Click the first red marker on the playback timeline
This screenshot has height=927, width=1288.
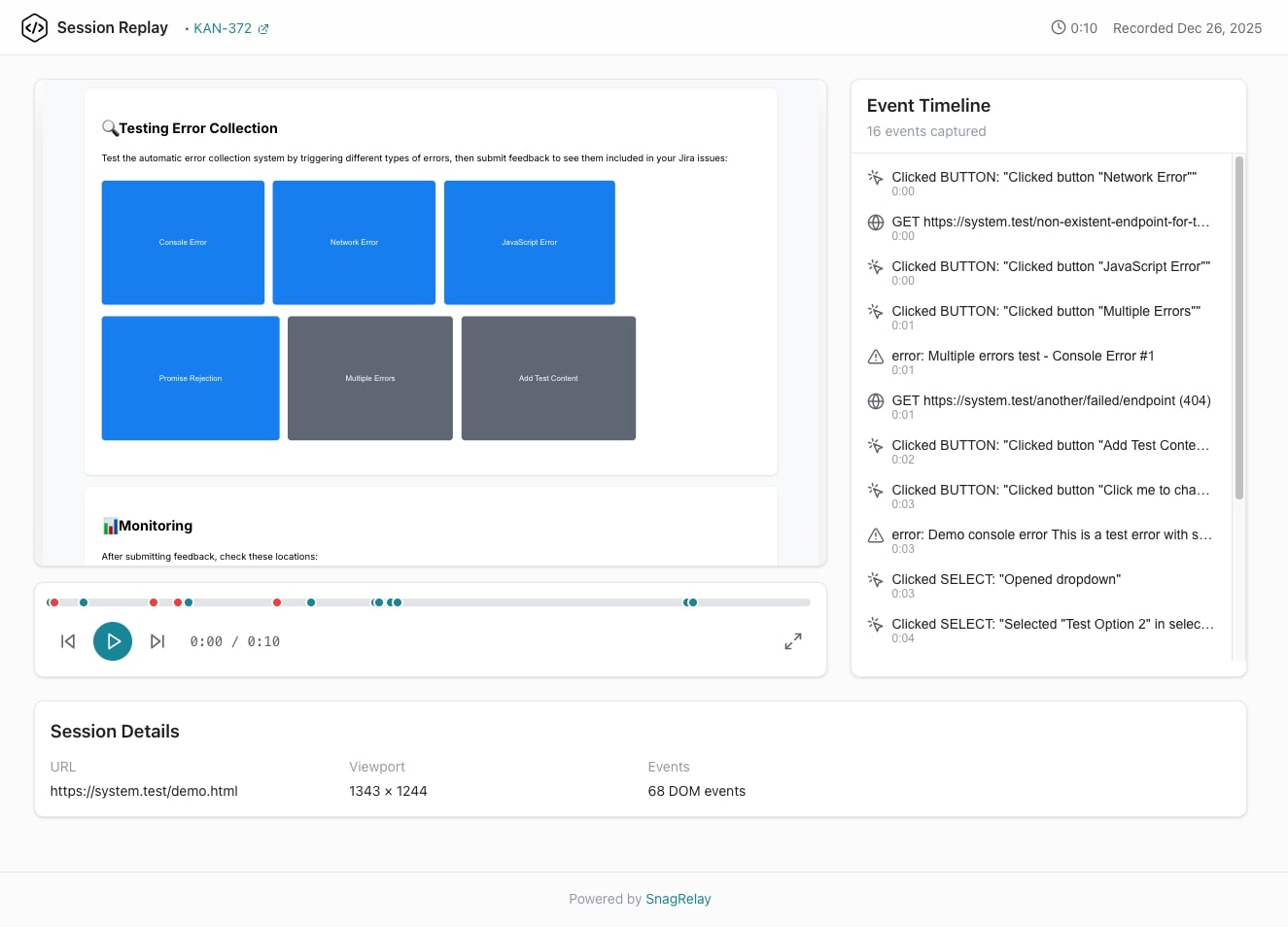(54, 602)
